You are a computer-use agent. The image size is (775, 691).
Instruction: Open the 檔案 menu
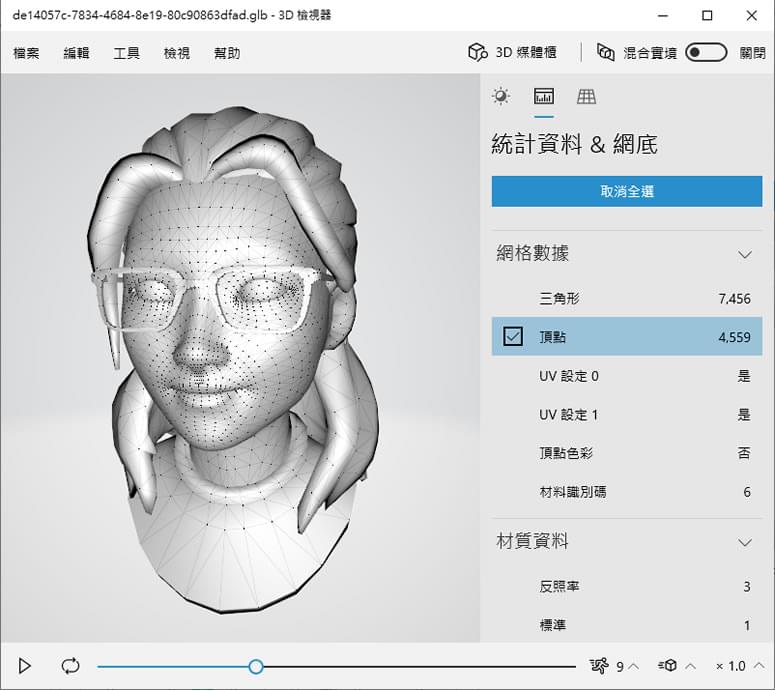coord(26,53)
